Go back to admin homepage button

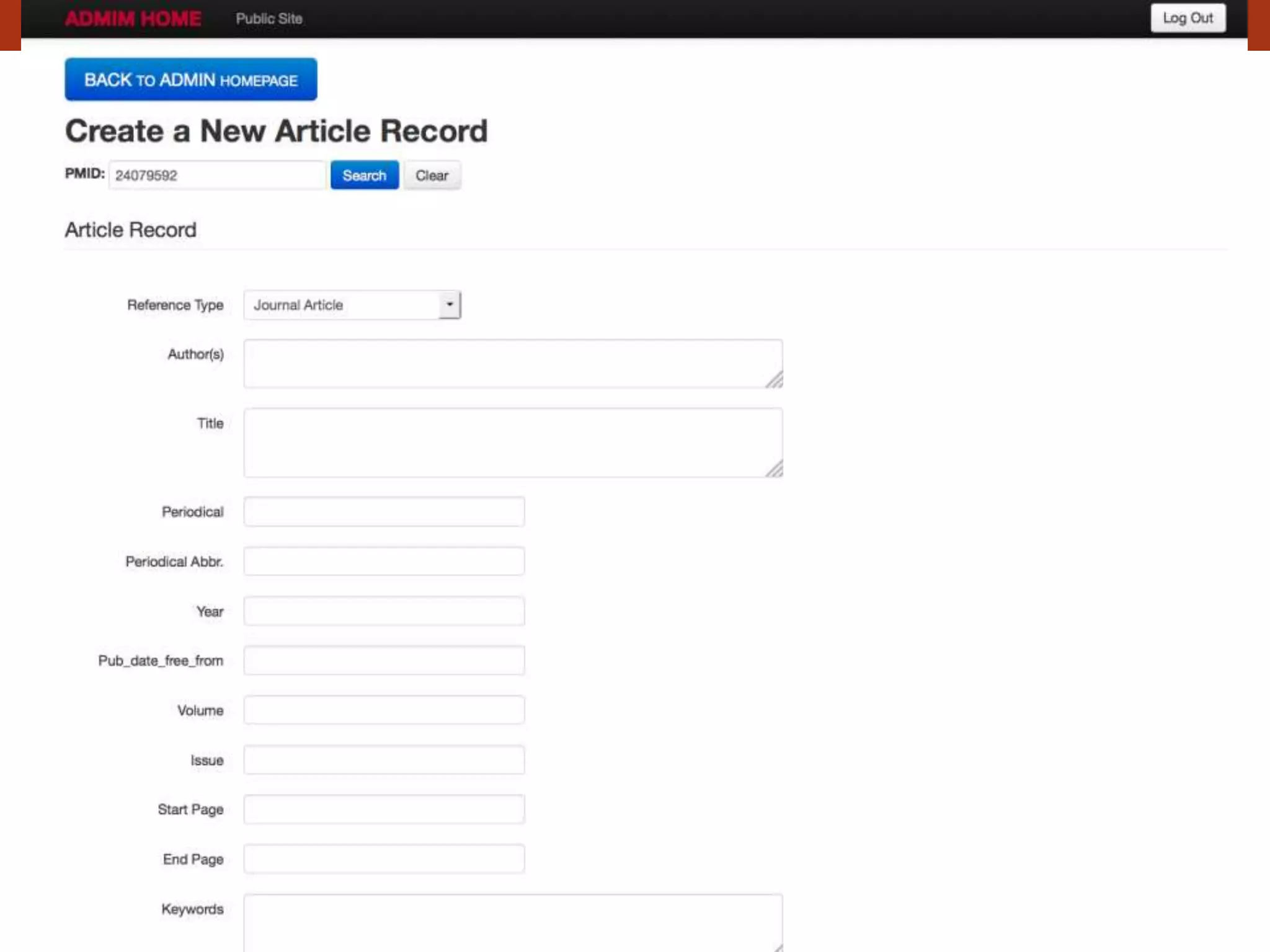point(191,79)
